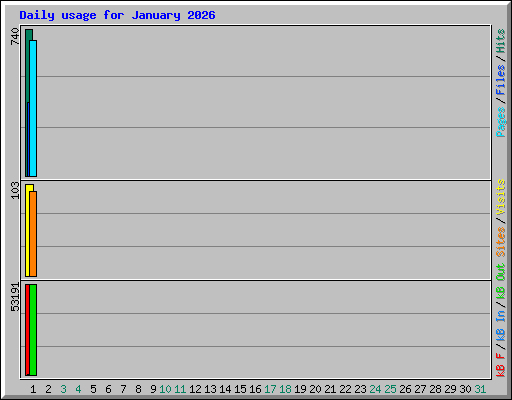Click day 7 on the x-axis
The image size is (512, 400).
(x=123, y=389)
